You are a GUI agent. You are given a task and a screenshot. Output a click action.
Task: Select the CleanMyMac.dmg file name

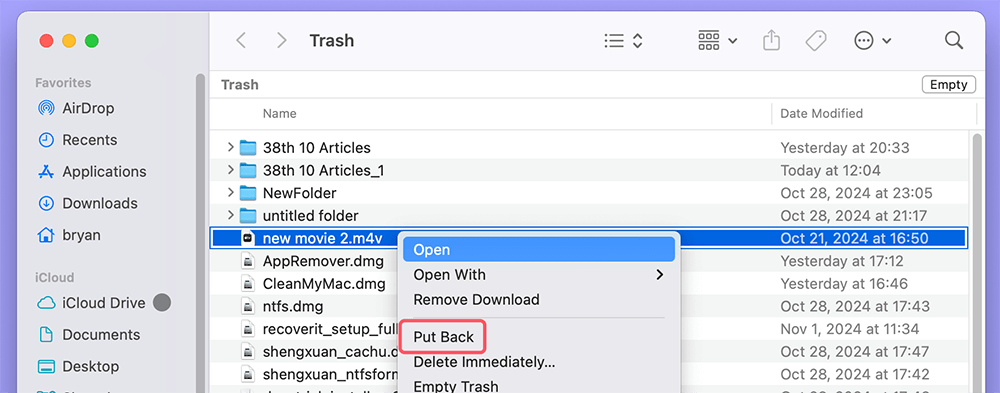324,283
